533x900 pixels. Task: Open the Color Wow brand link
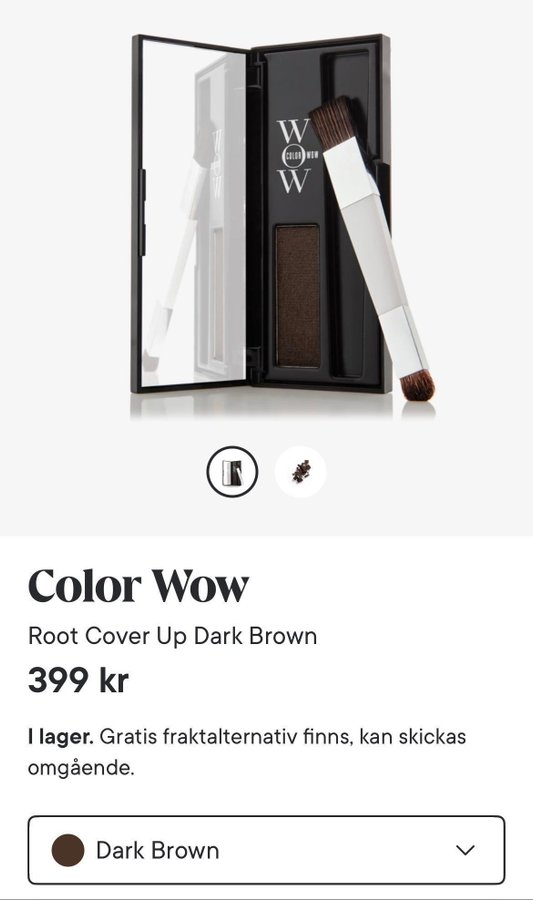(138, 586)
